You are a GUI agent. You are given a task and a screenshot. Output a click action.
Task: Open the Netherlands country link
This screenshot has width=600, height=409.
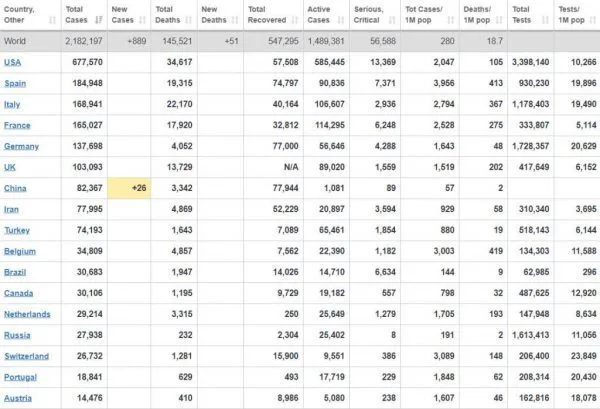pyautogui.click(x=27, y=314)
